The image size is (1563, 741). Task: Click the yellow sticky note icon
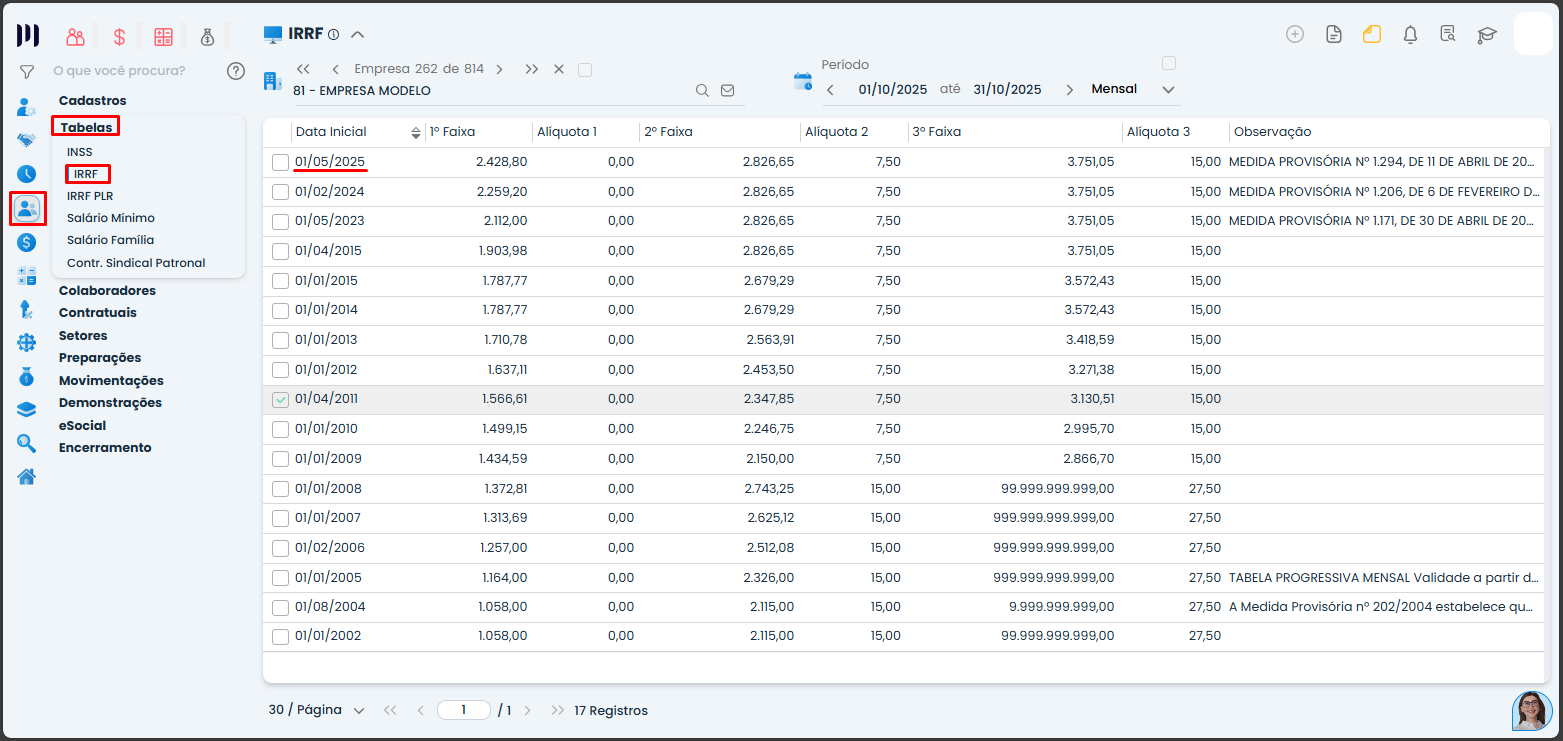coord(1371,35)
